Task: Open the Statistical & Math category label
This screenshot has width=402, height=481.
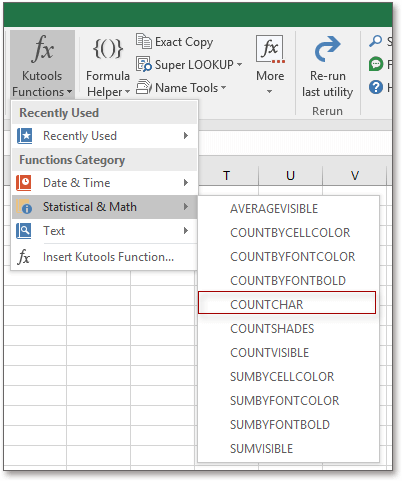Action: [90, 207]
